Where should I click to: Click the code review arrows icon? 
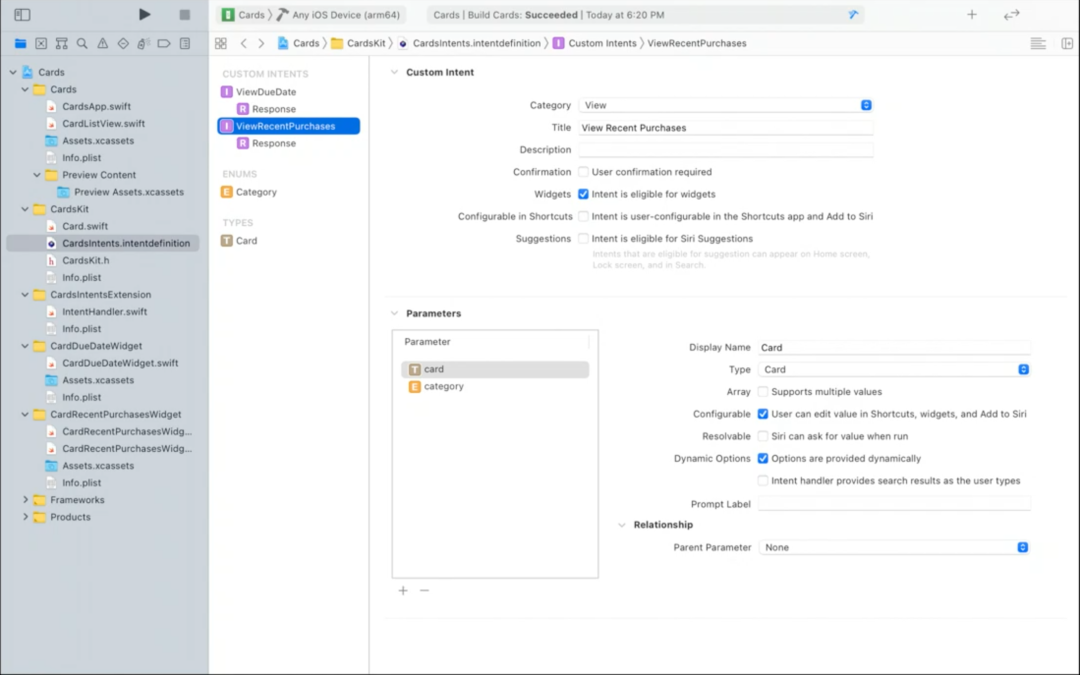tap(1012, 15)
